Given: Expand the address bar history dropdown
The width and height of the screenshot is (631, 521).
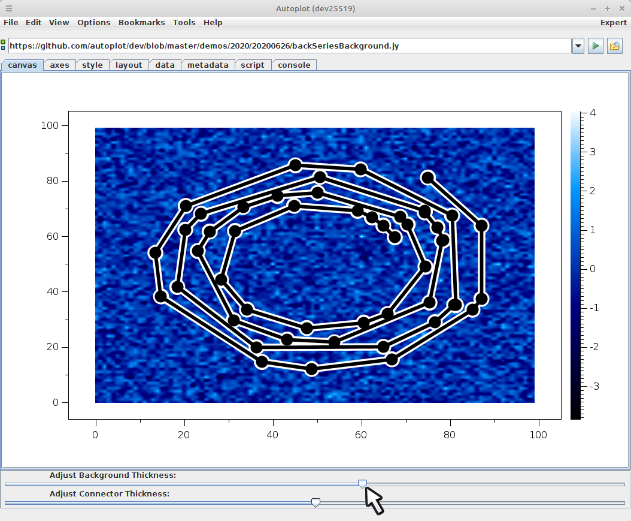Looking at the screenshot, I should pos(578,46).
